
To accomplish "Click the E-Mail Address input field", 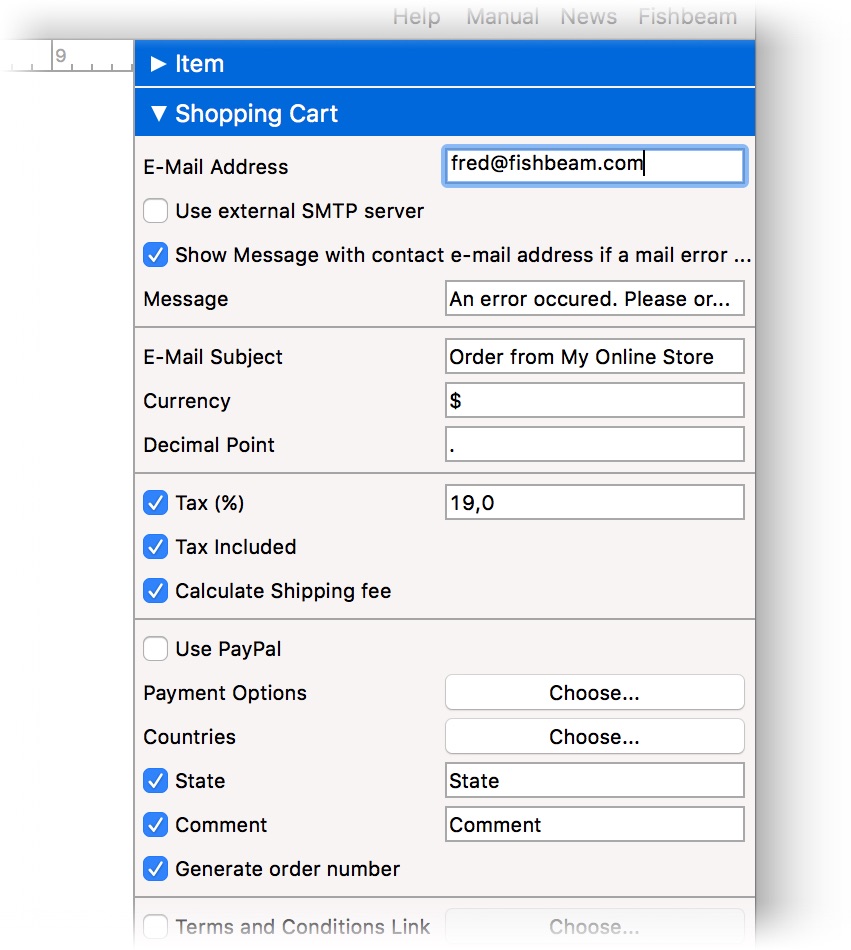I will coord(594,165).
